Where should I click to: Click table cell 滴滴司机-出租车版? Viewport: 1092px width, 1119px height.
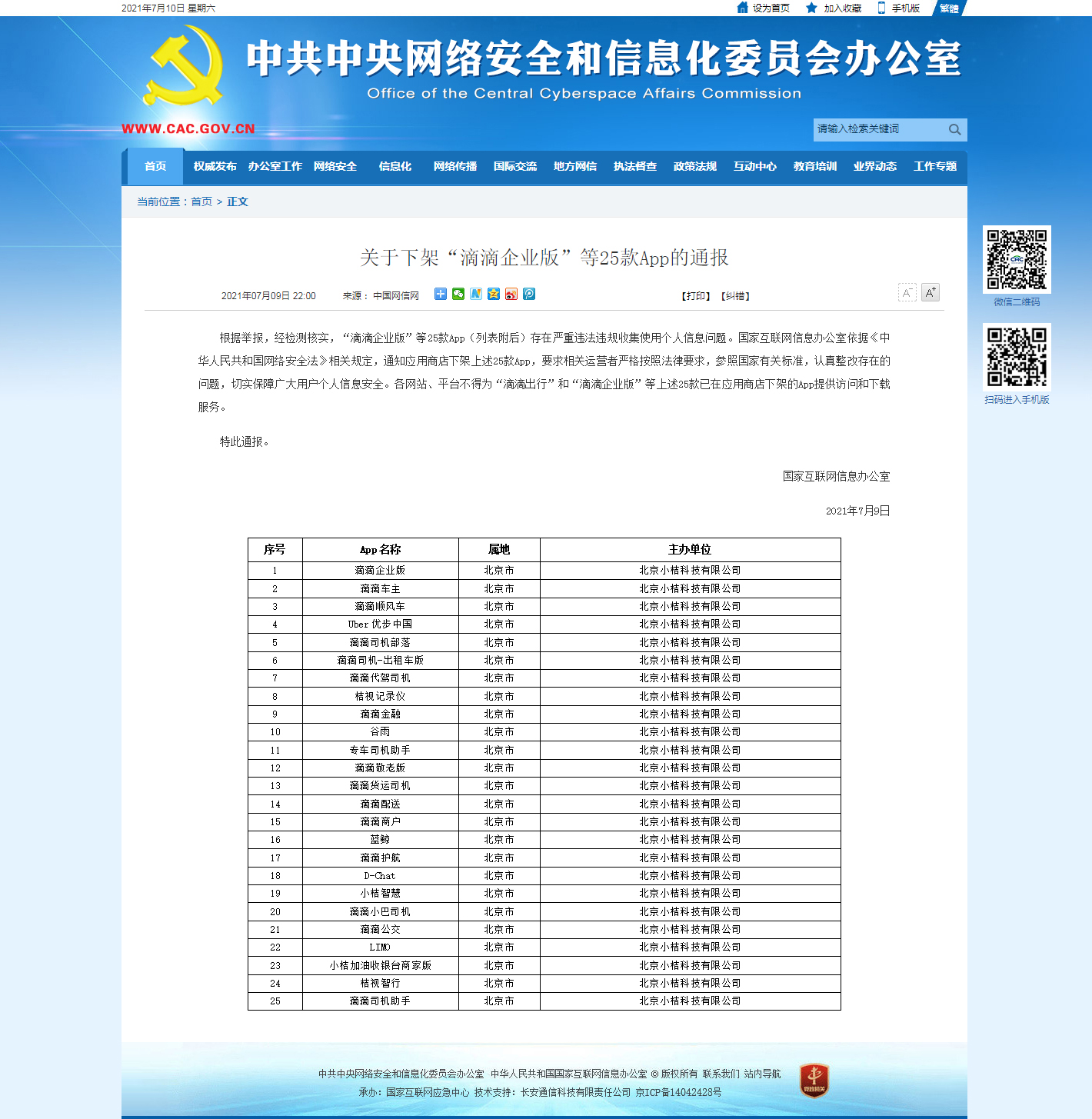(x=380, y=661)
